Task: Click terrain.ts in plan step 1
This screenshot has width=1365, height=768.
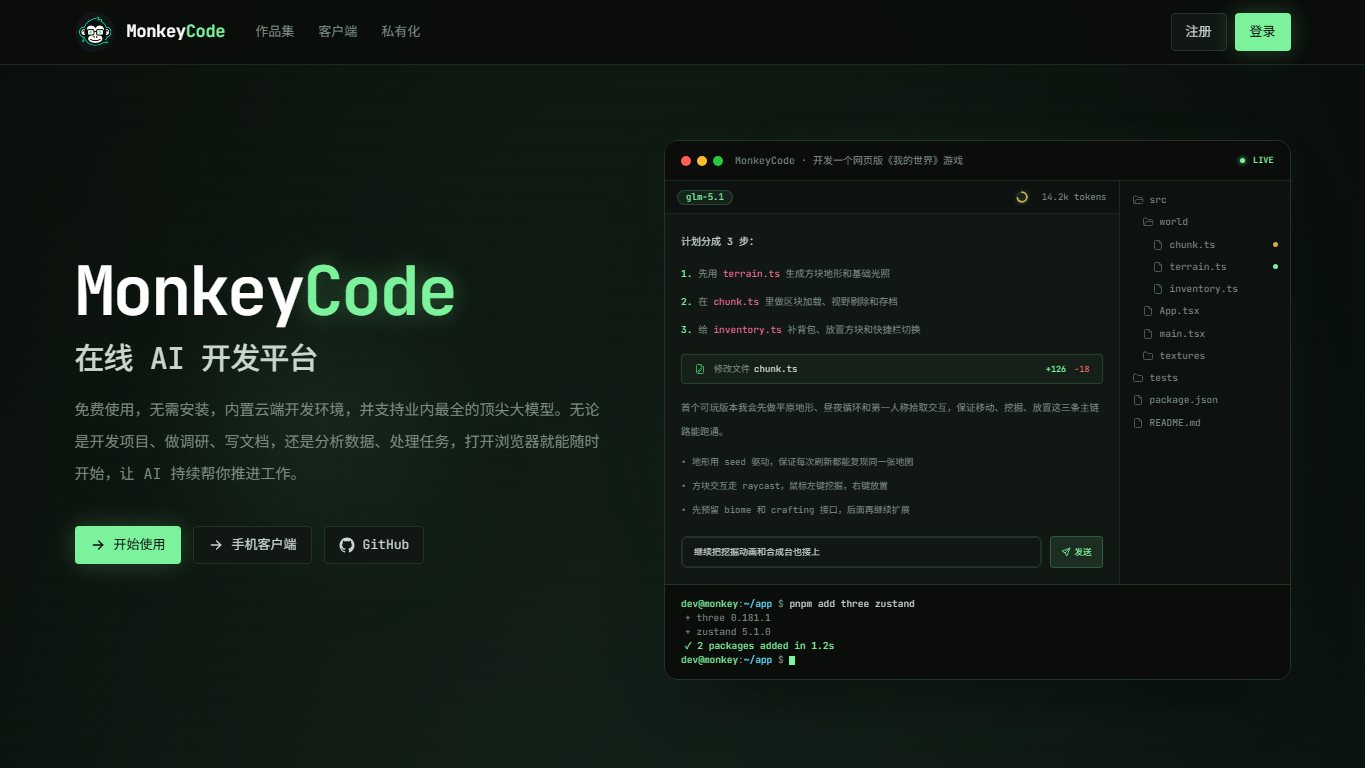Action: 751,273
